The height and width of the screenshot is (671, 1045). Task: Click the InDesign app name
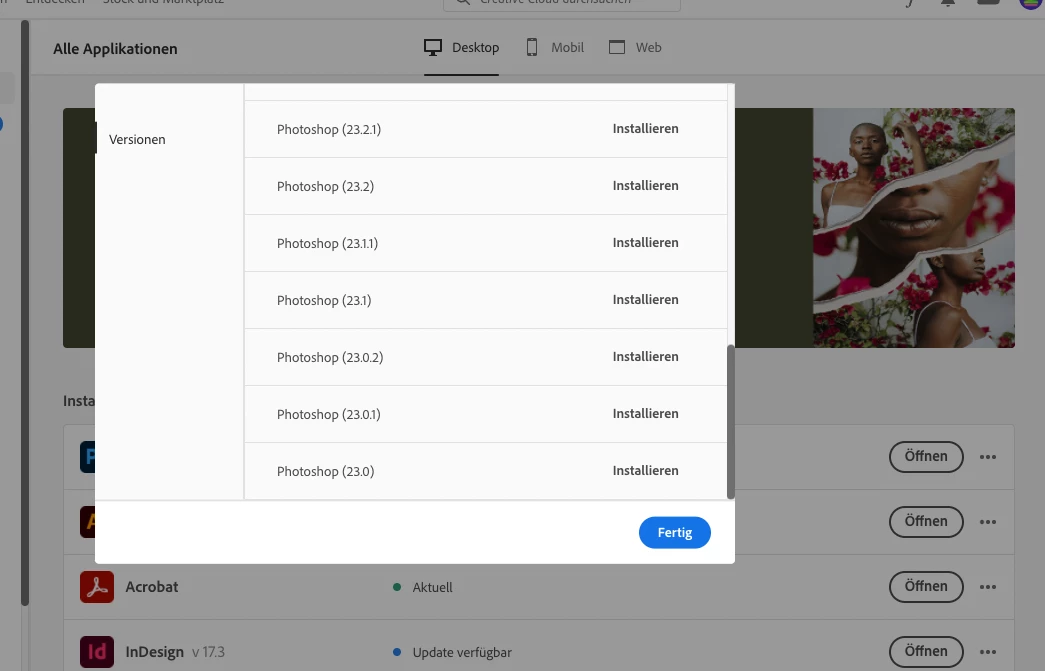point(155,652)
